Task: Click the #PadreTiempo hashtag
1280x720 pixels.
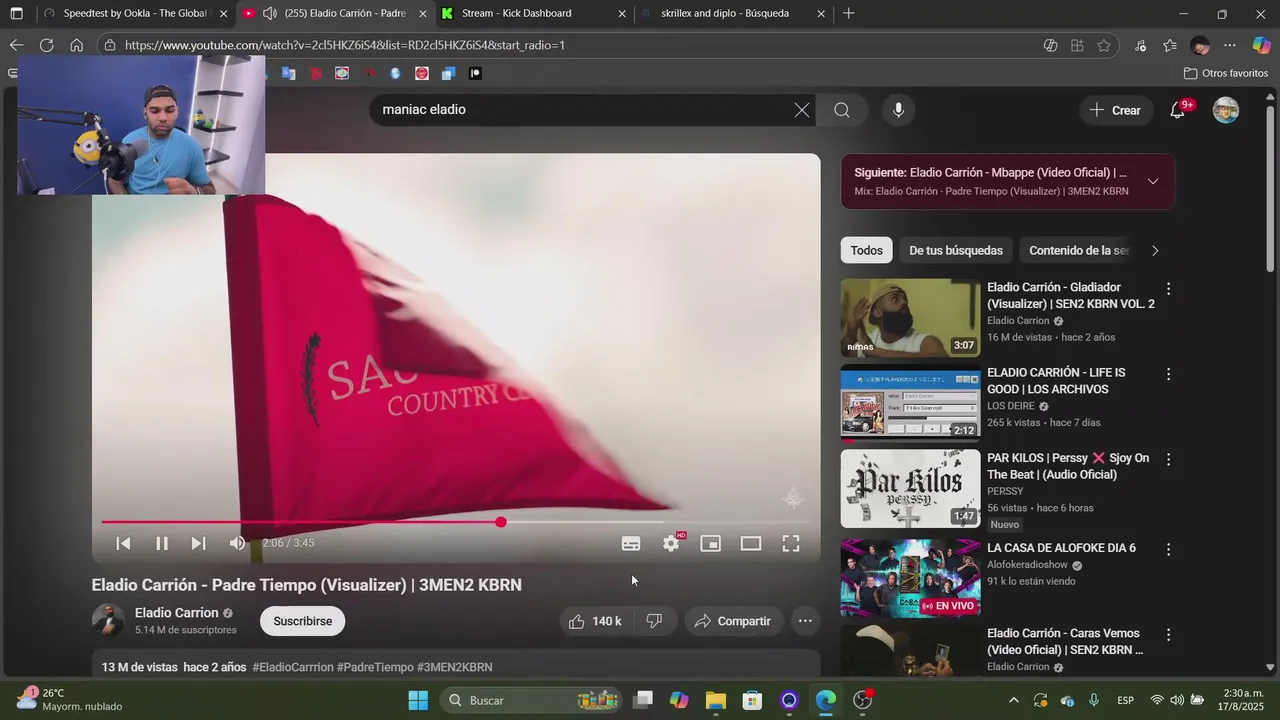Action: (x=375, y=667)
